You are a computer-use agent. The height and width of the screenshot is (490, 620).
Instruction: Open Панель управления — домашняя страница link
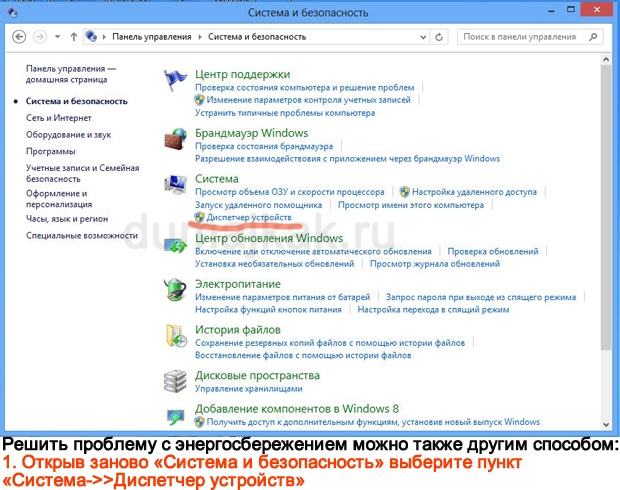[71, 74]
